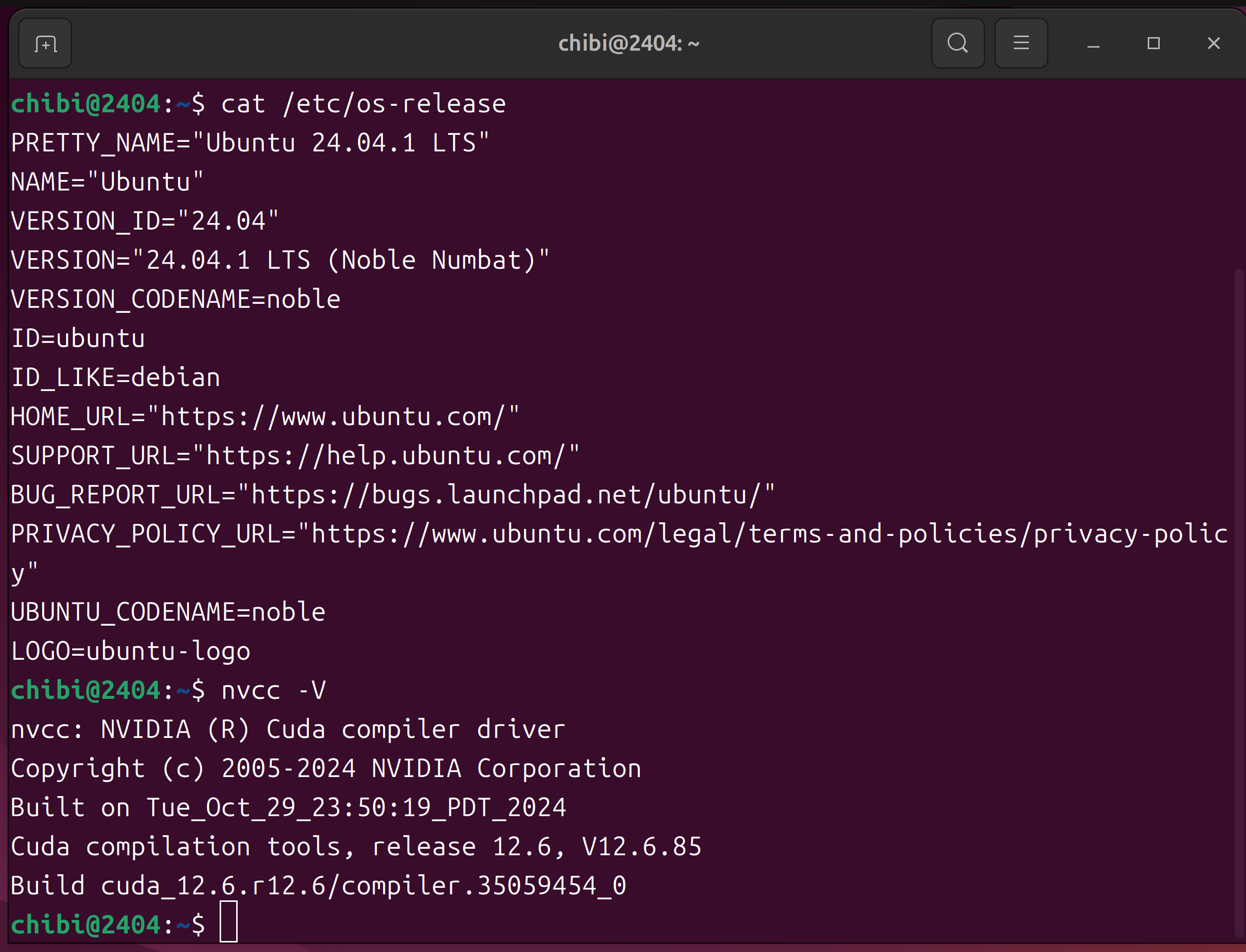The width and height of the screenshot is (1246, 952).
Task: Open the https://help.ubuntu.com/ support link
Action: coord(385,456)
